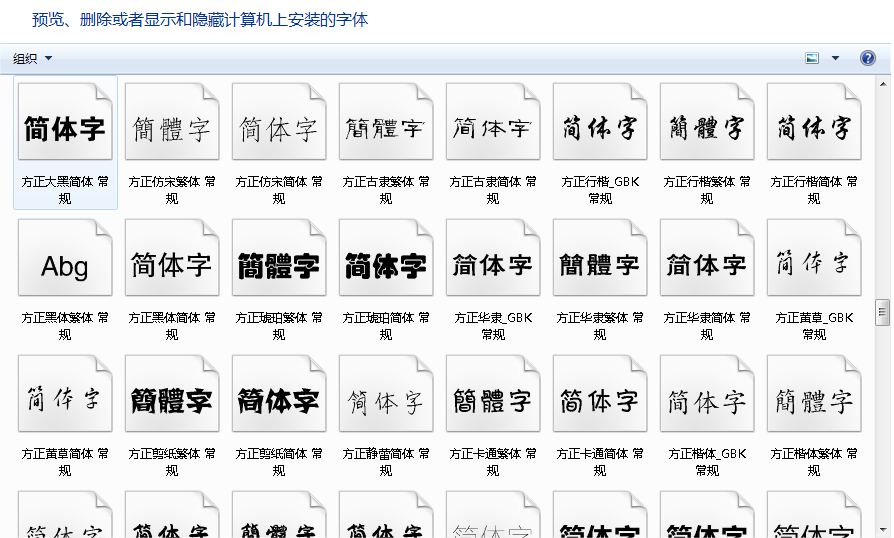Viewport: 894px width, 538px height.
Task: Click the 方正黄草_GBK 常规 label text
Action: coord(814,326)
